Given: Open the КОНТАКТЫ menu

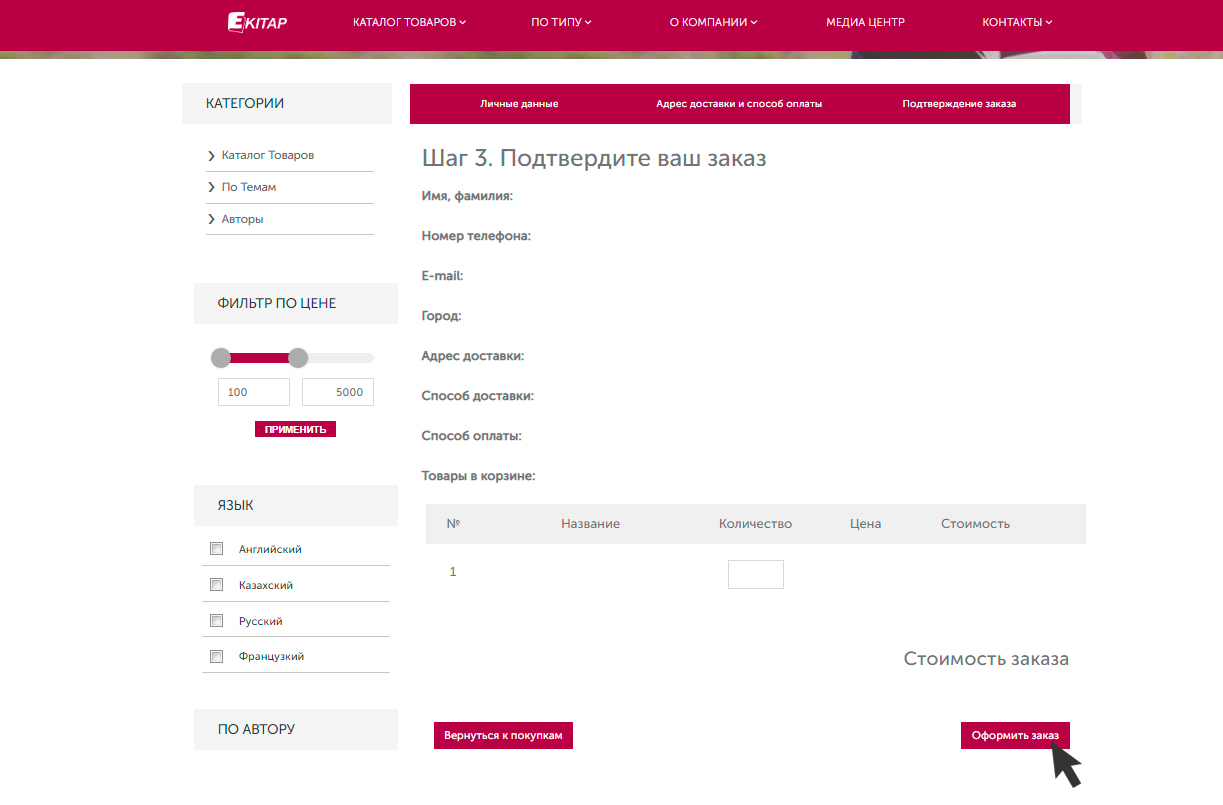Looking at the screenshot, I should point(1017,22).
